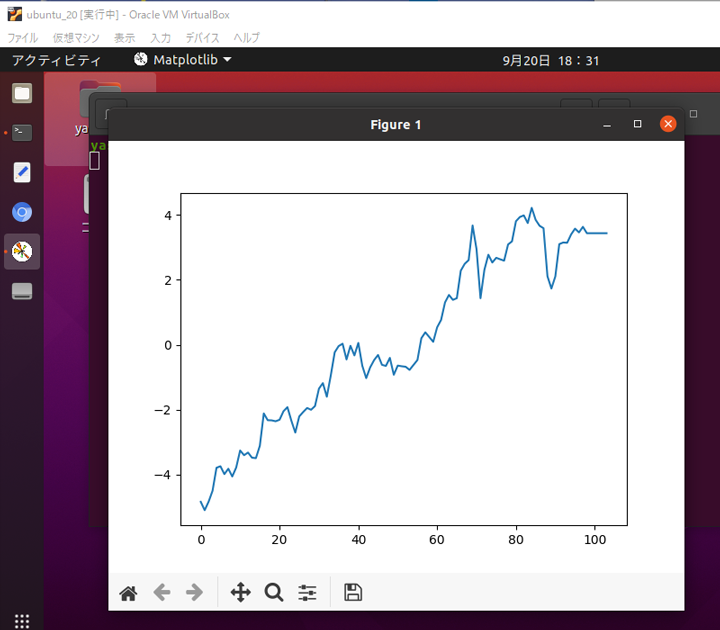
Task: Launch the Text Editor from the dock
Action: (22, 173)
